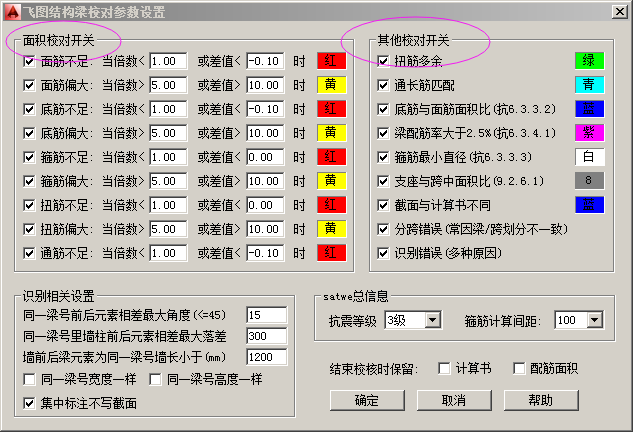Click the red swatch for 通筋不足

pos(331,253)
